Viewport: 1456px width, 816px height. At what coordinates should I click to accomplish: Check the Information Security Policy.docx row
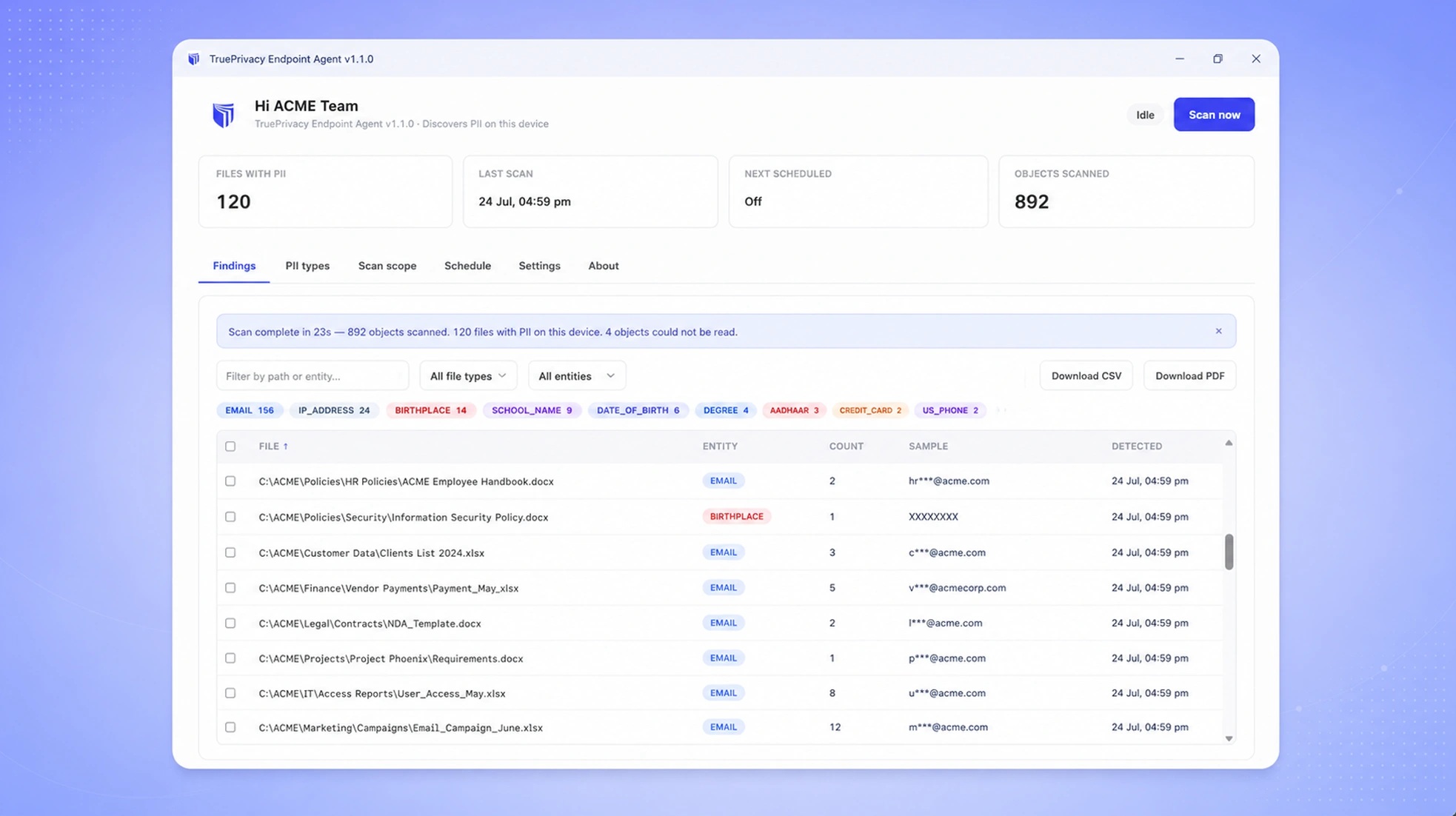[230, 517]
